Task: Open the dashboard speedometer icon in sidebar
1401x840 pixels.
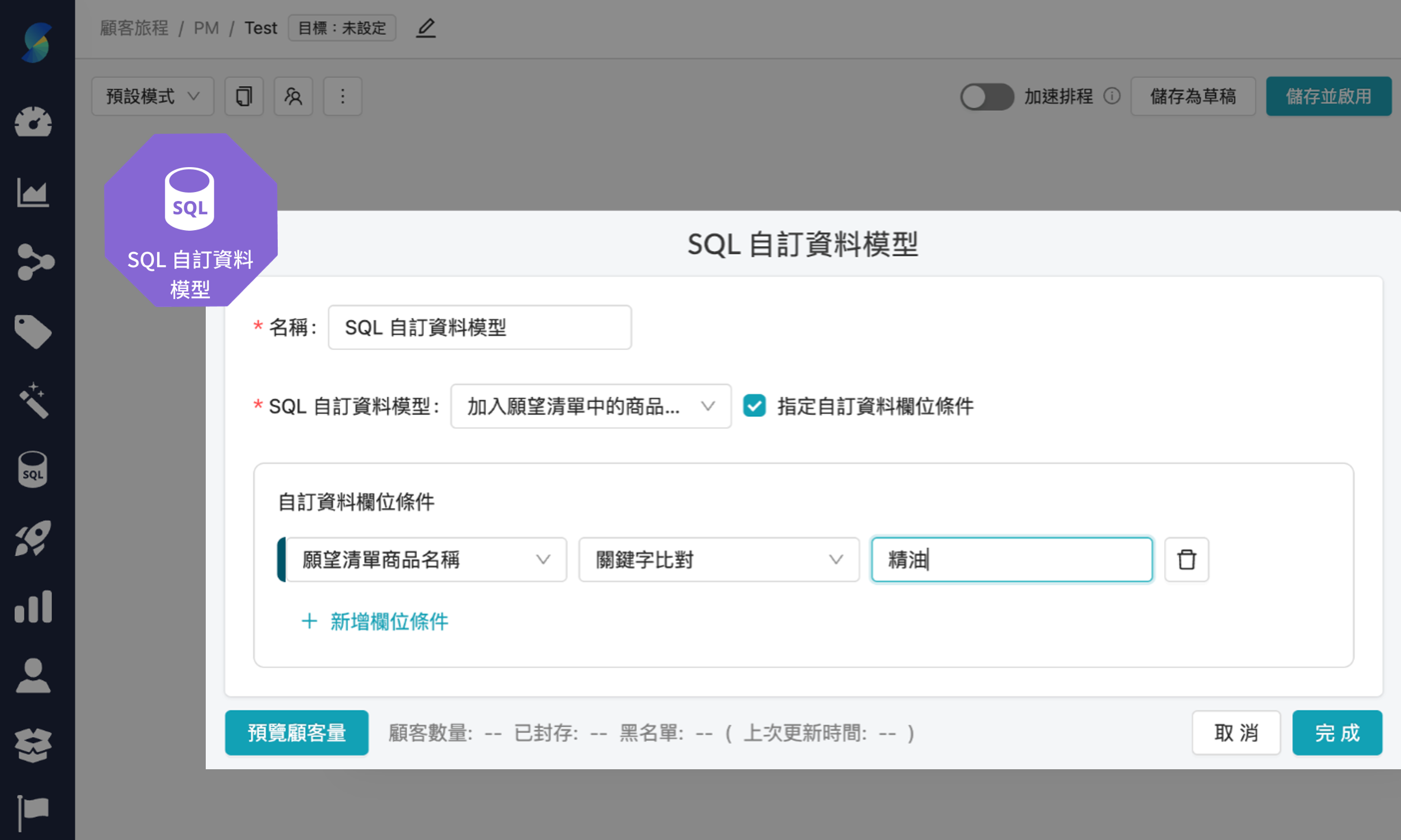Action: [33, 122]
